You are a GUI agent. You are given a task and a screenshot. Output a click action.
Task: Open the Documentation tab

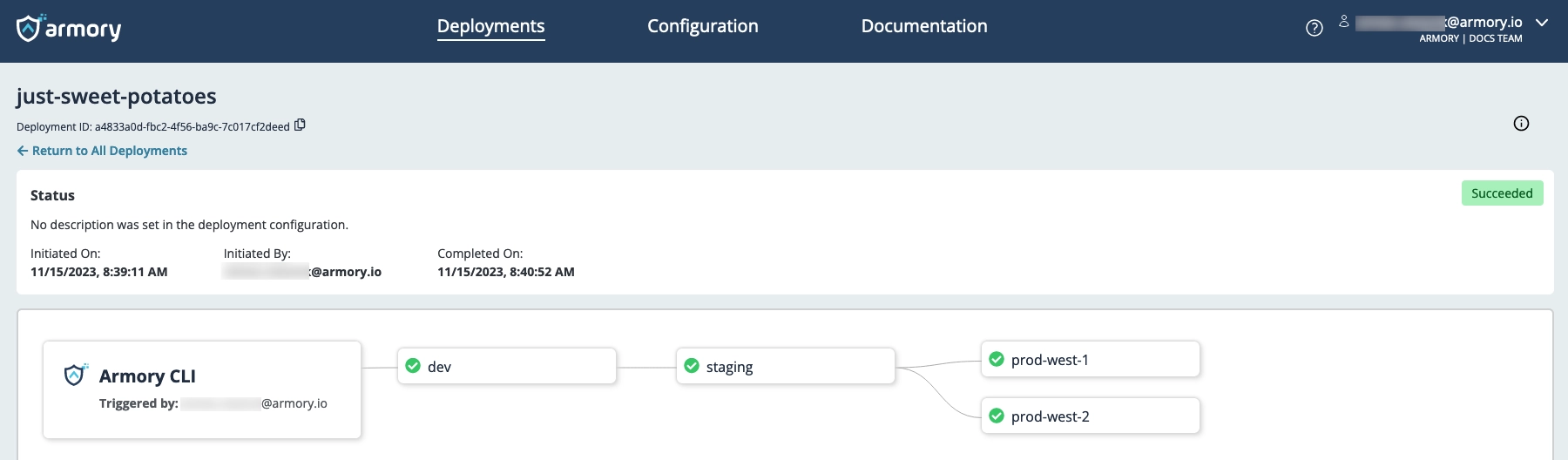point(924,26)
